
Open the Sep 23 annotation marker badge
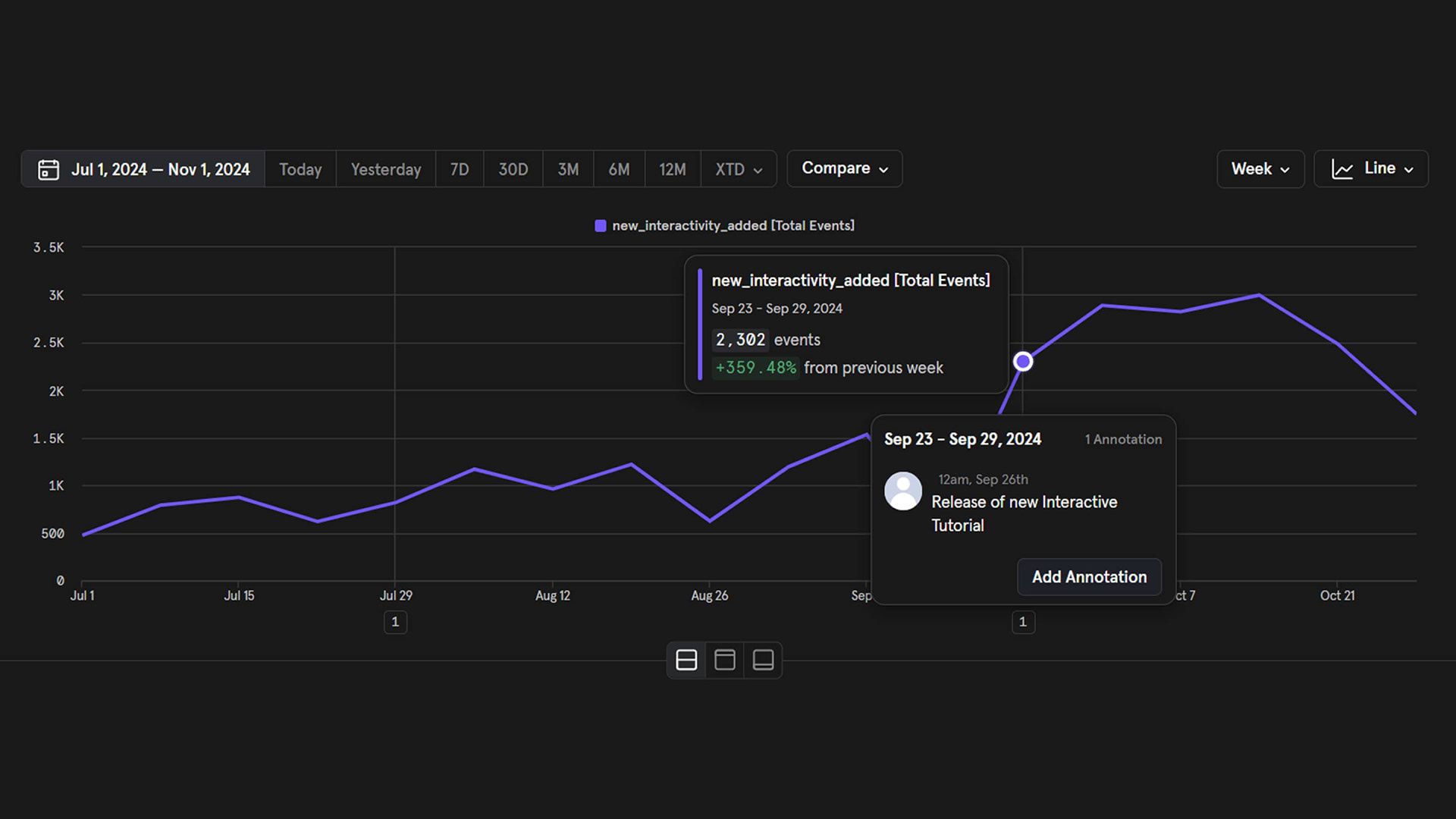tap(1023, 622)
